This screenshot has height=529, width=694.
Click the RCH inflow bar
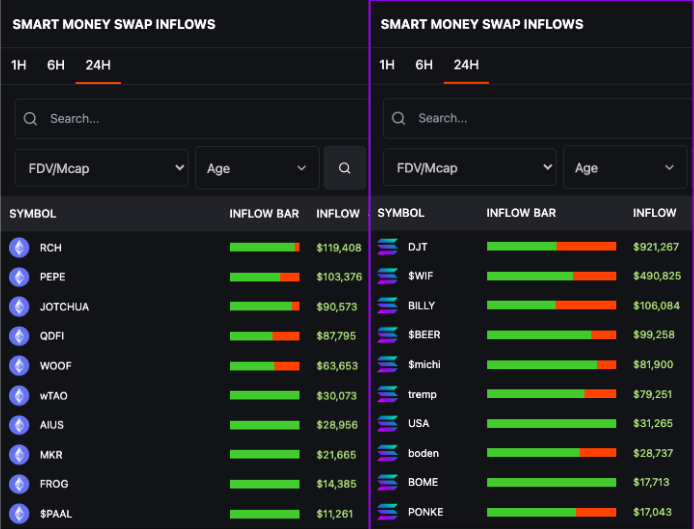pos(265,247)
